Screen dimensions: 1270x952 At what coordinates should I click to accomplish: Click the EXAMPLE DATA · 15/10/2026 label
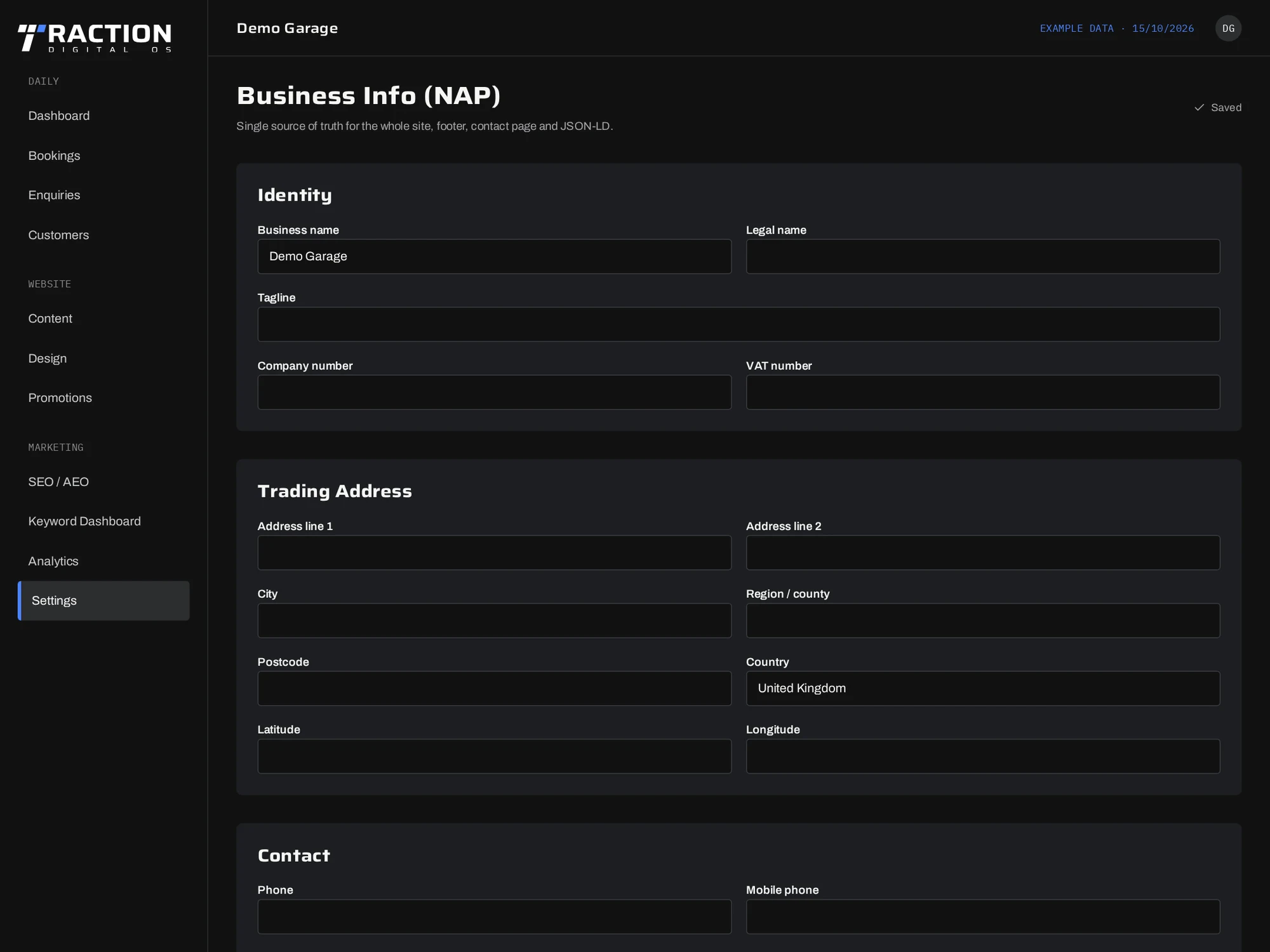point(1116,29)
